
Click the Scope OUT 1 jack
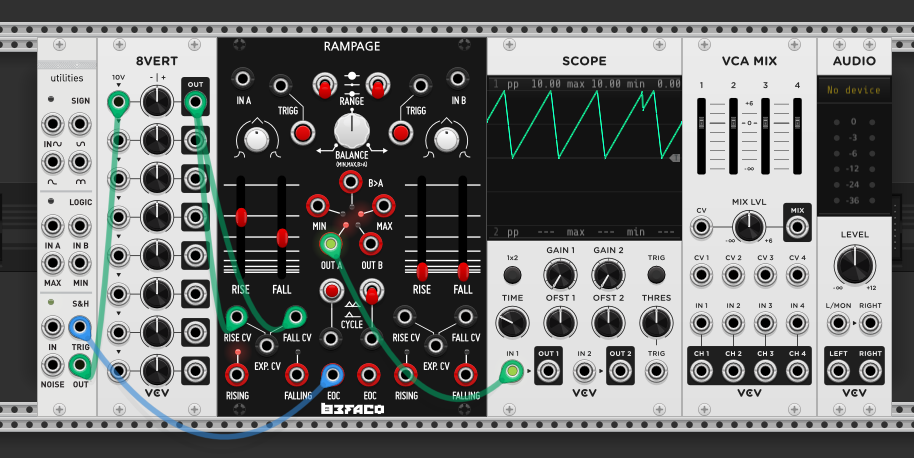coord(548,371)
